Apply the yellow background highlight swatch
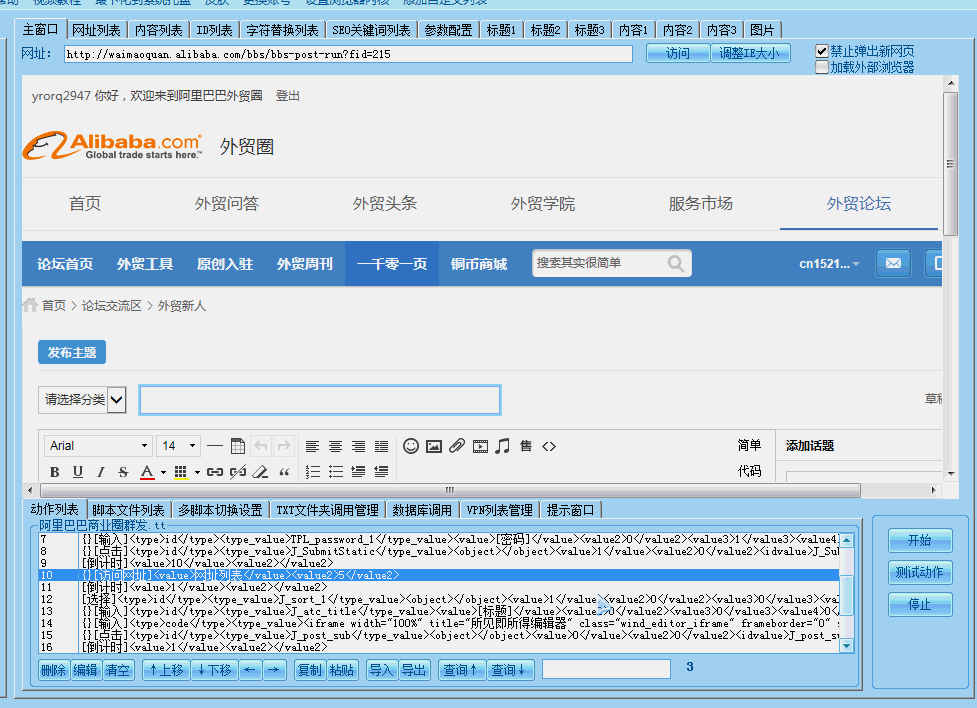The height and width of the screenshot is (708, 977). (x=181, y=472)
